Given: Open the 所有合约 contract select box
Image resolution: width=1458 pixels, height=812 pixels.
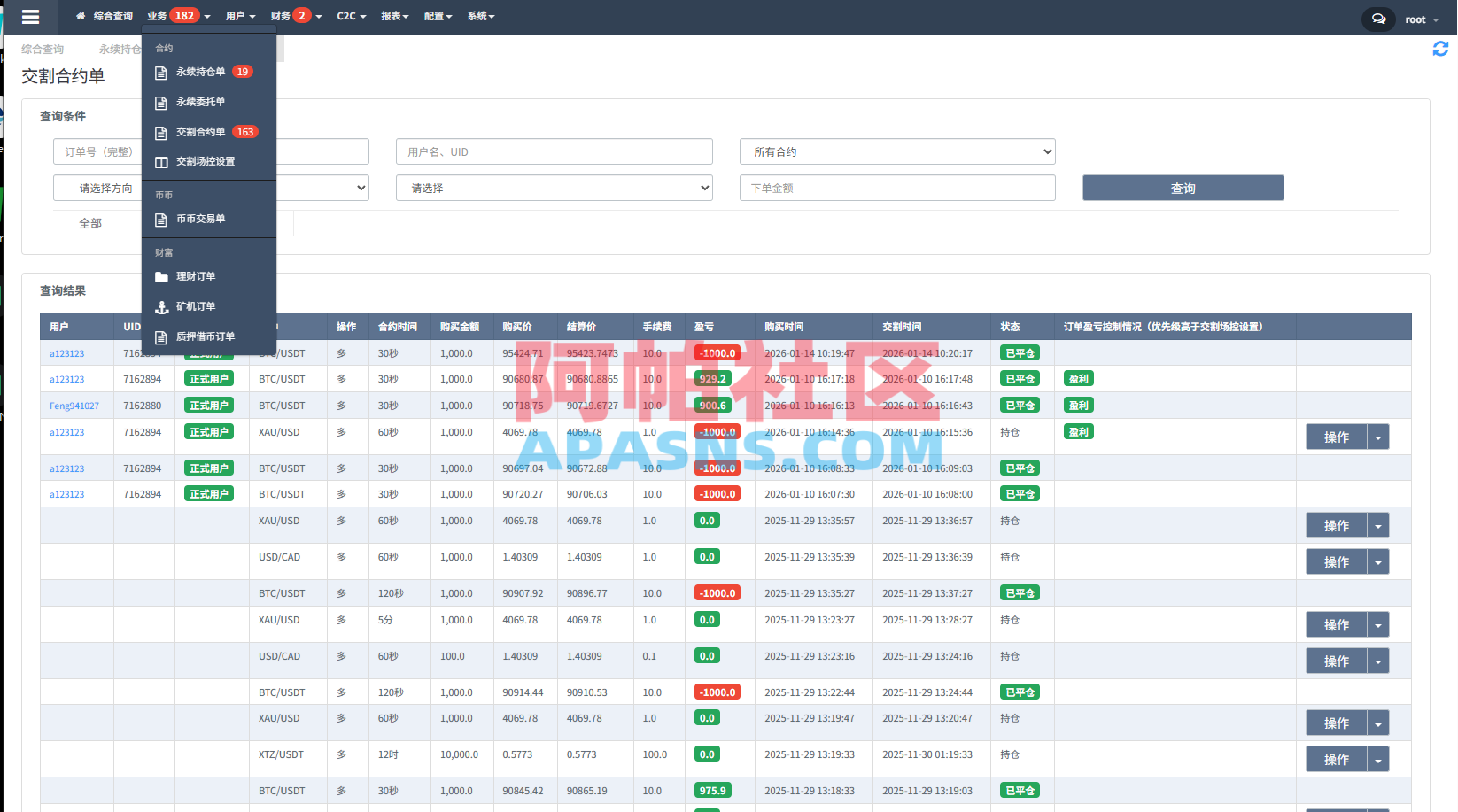Looking at the screenshot, I should click(x=897, y=151).
